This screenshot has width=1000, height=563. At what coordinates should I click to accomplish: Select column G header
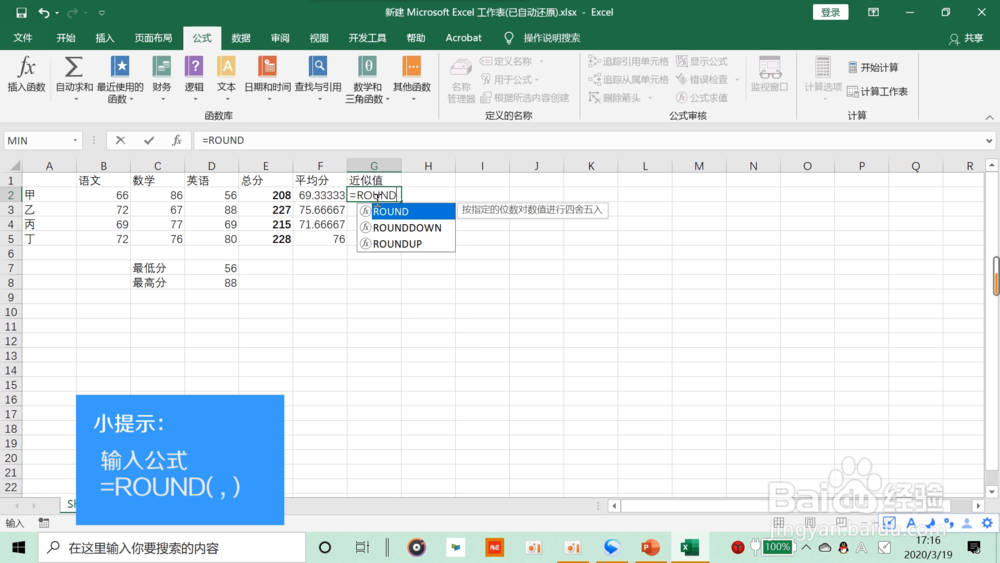tap(374, 166)
